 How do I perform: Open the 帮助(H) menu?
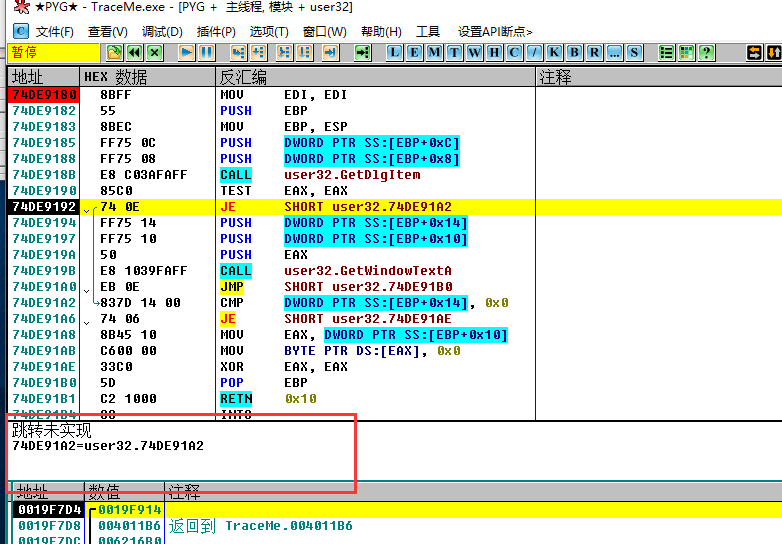point(381,32)
